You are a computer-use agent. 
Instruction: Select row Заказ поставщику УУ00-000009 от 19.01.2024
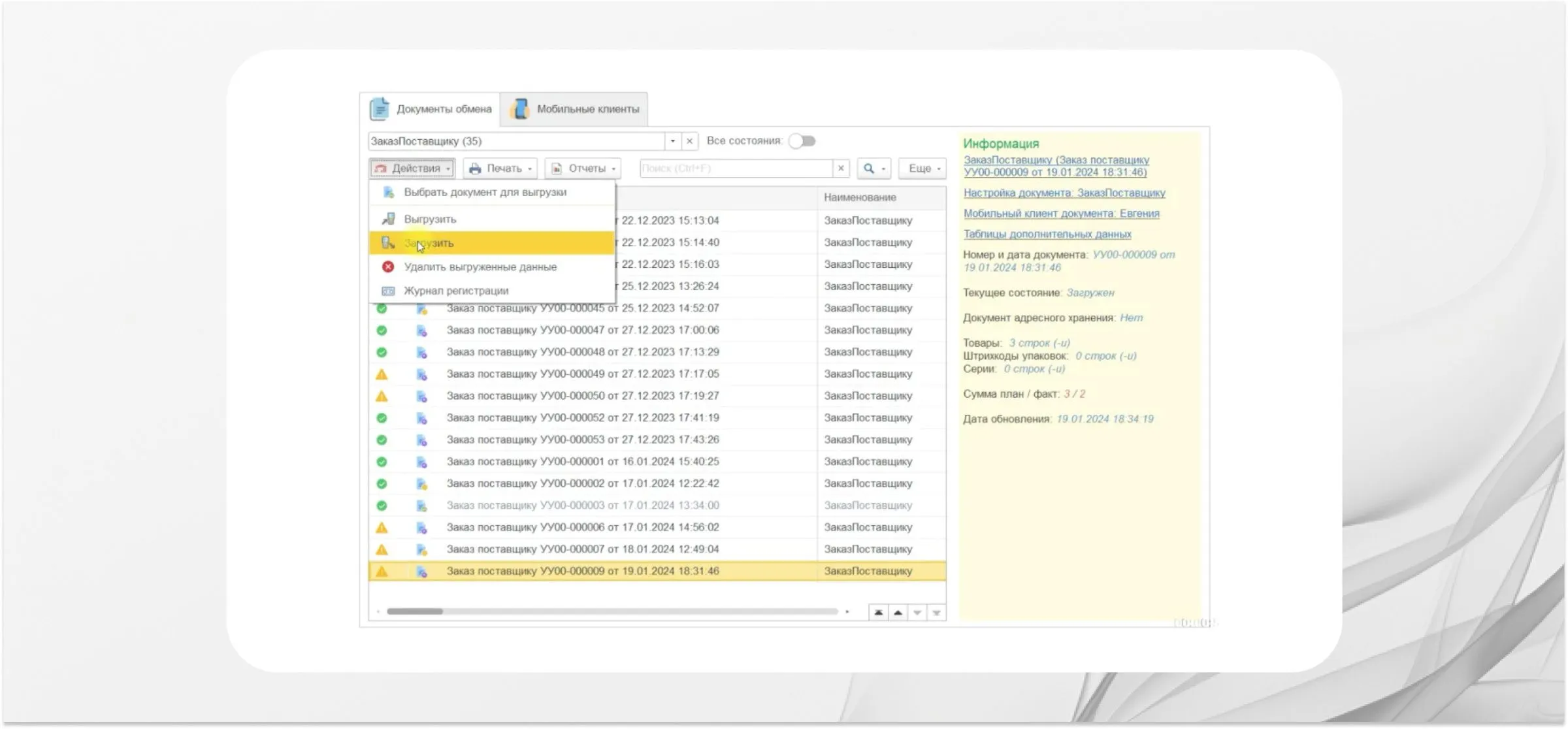(657, 572)
